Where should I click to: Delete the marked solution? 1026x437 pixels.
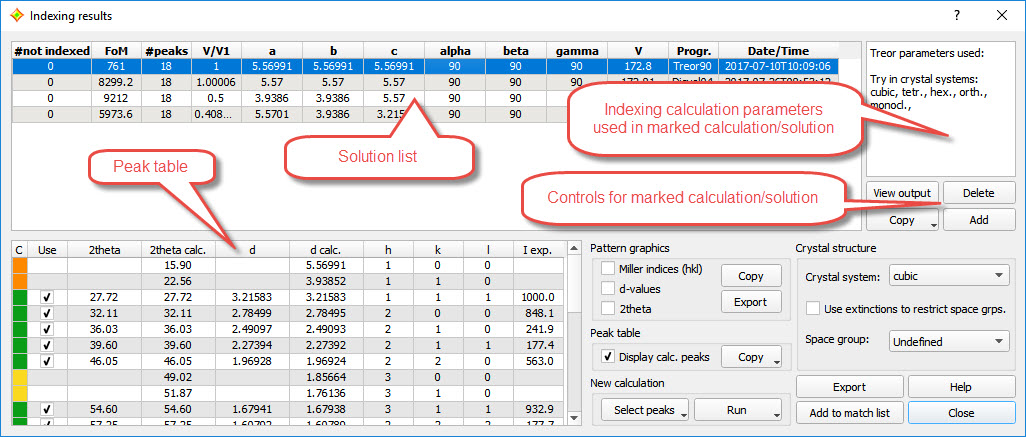[x=978, y=193]
